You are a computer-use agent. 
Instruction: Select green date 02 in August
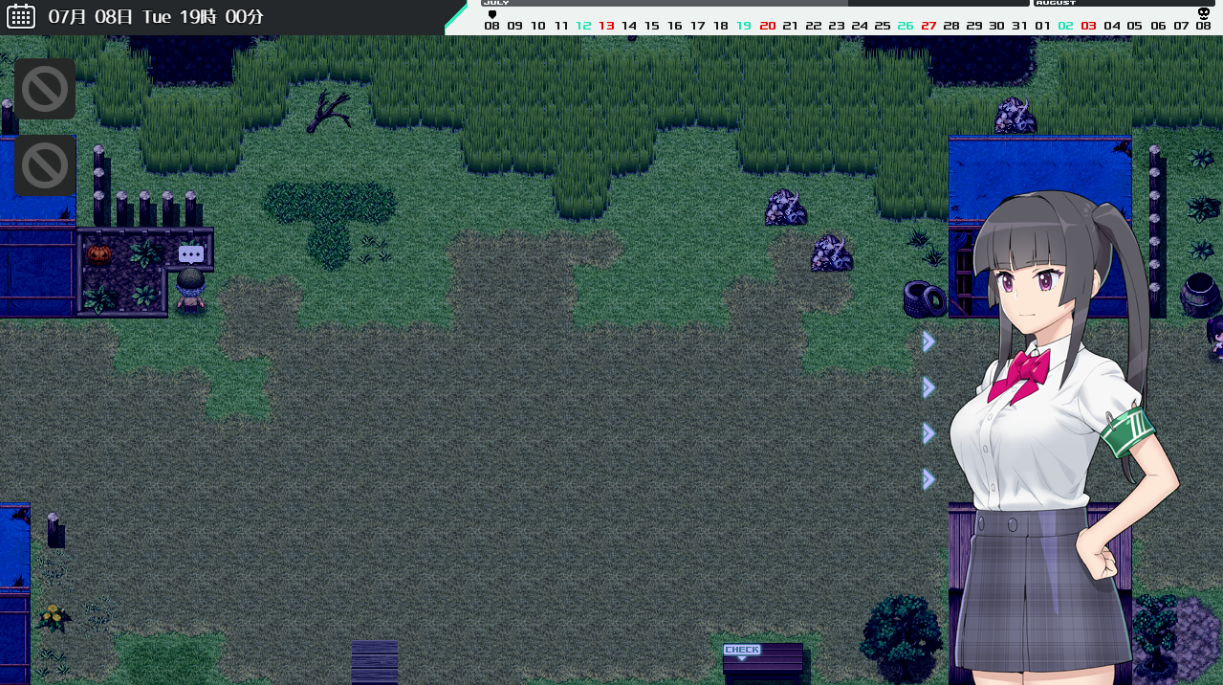pyautogui.click(x=1065, y=26)
